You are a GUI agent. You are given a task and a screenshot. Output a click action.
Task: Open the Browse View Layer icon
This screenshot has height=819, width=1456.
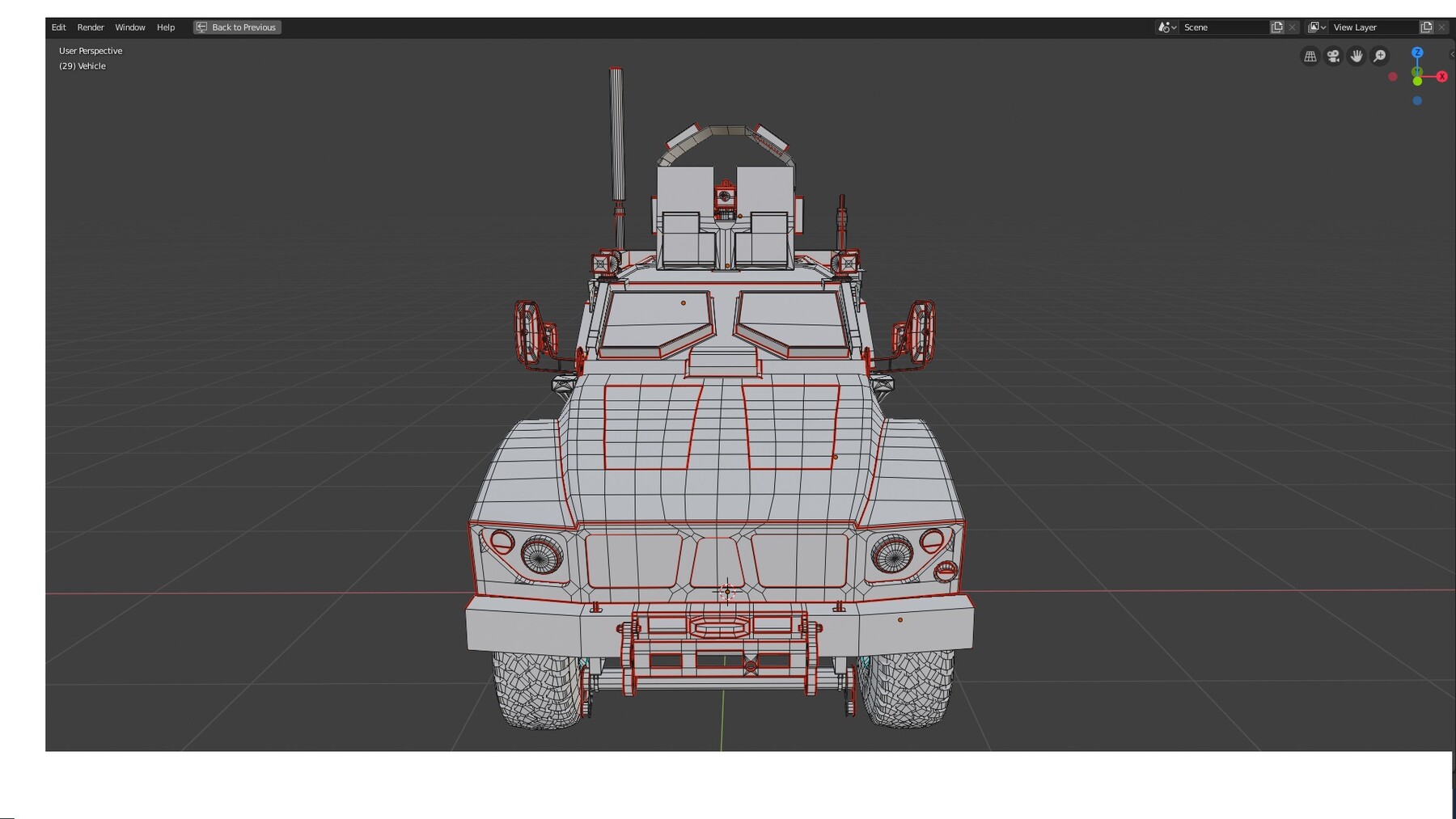click(x=1316, y=27)
